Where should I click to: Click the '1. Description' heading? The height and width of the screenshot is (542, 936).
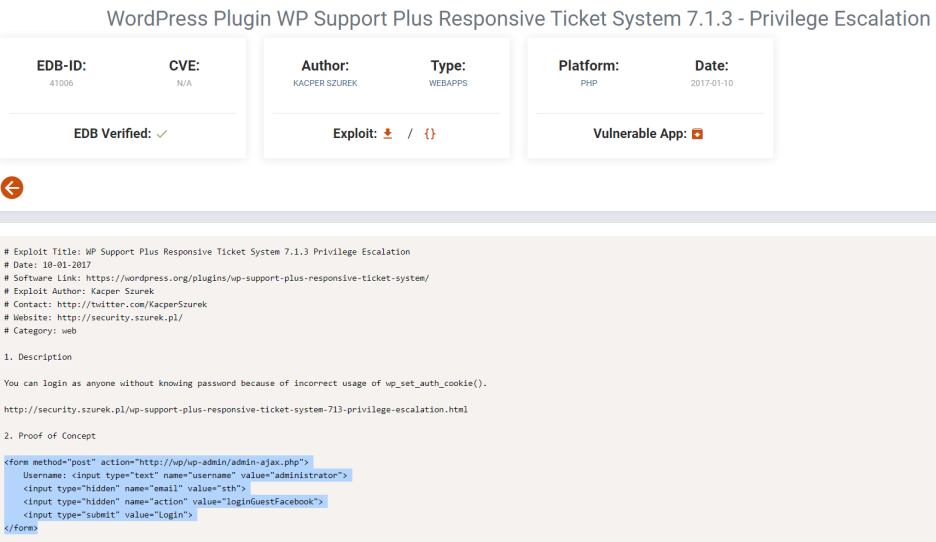[x=38, y=357]
